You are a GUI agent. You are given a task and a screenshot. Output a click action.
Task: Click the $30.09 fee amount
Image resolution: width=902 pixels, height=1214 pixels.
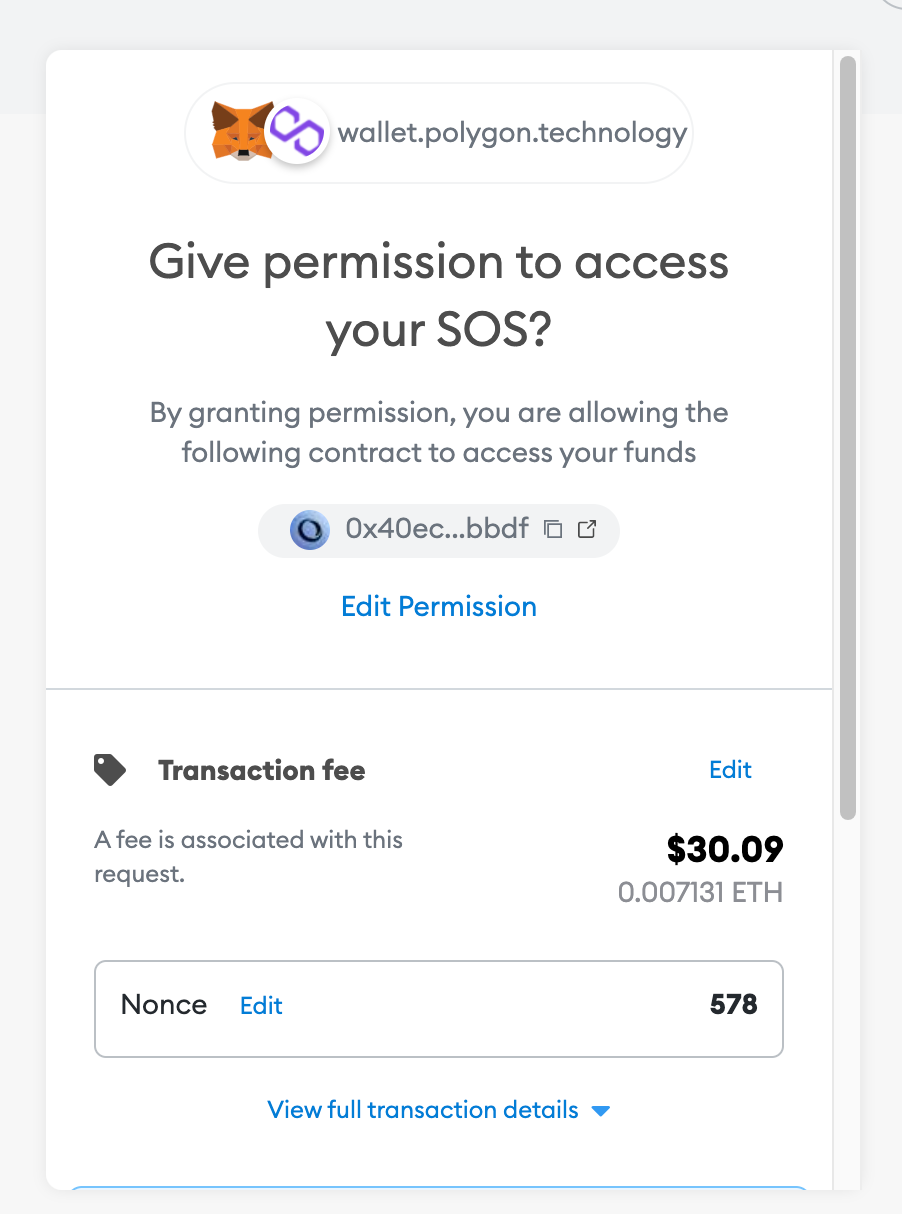pyautogui.click(x=725, y=849)
